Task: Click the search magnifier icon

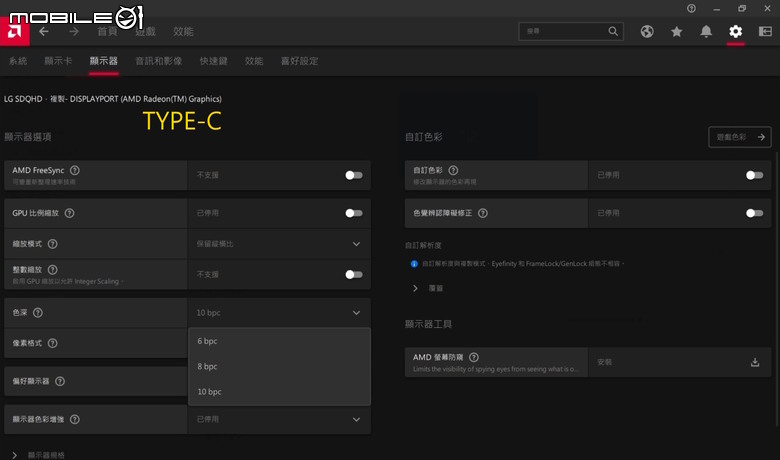Action: pyautogui.click(x=613, y=31)
